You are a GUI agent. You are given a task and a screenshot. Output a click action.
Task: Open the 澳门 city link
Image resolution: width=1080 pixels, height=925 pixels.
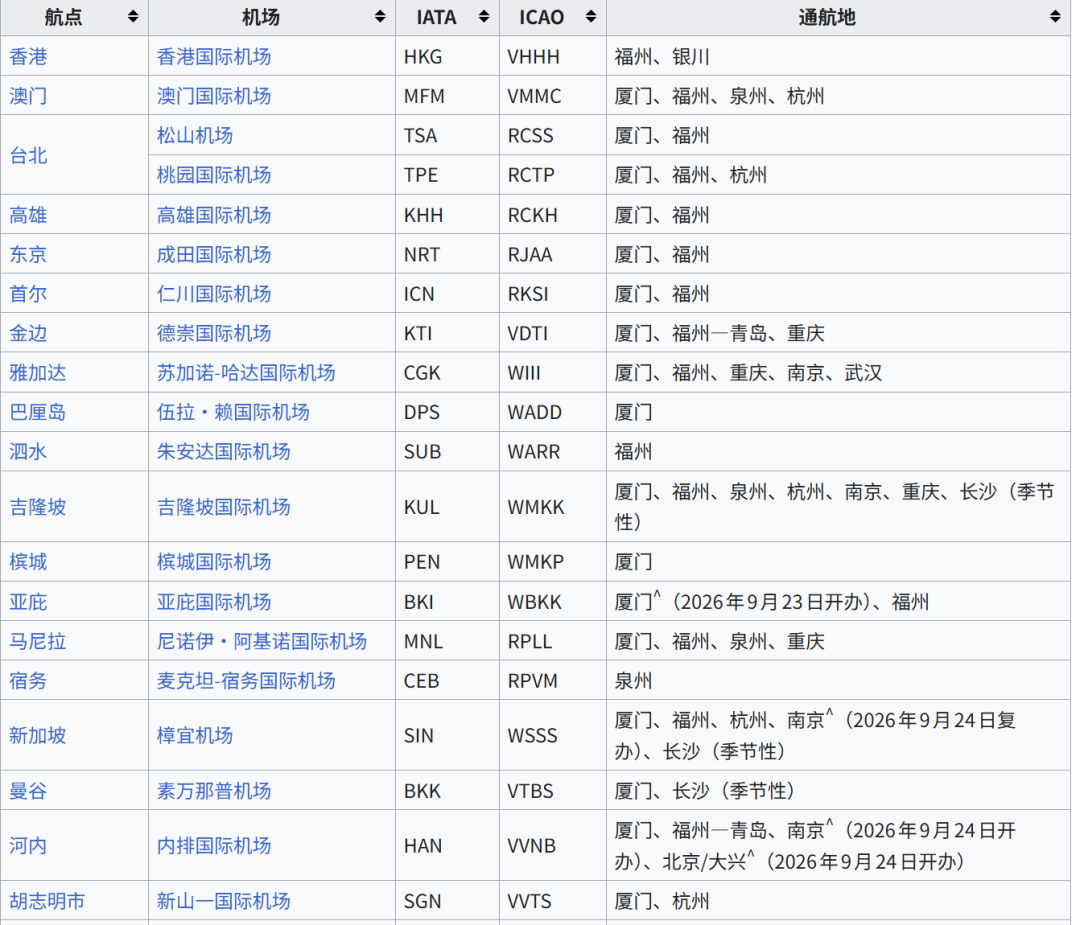coord(28,96)
